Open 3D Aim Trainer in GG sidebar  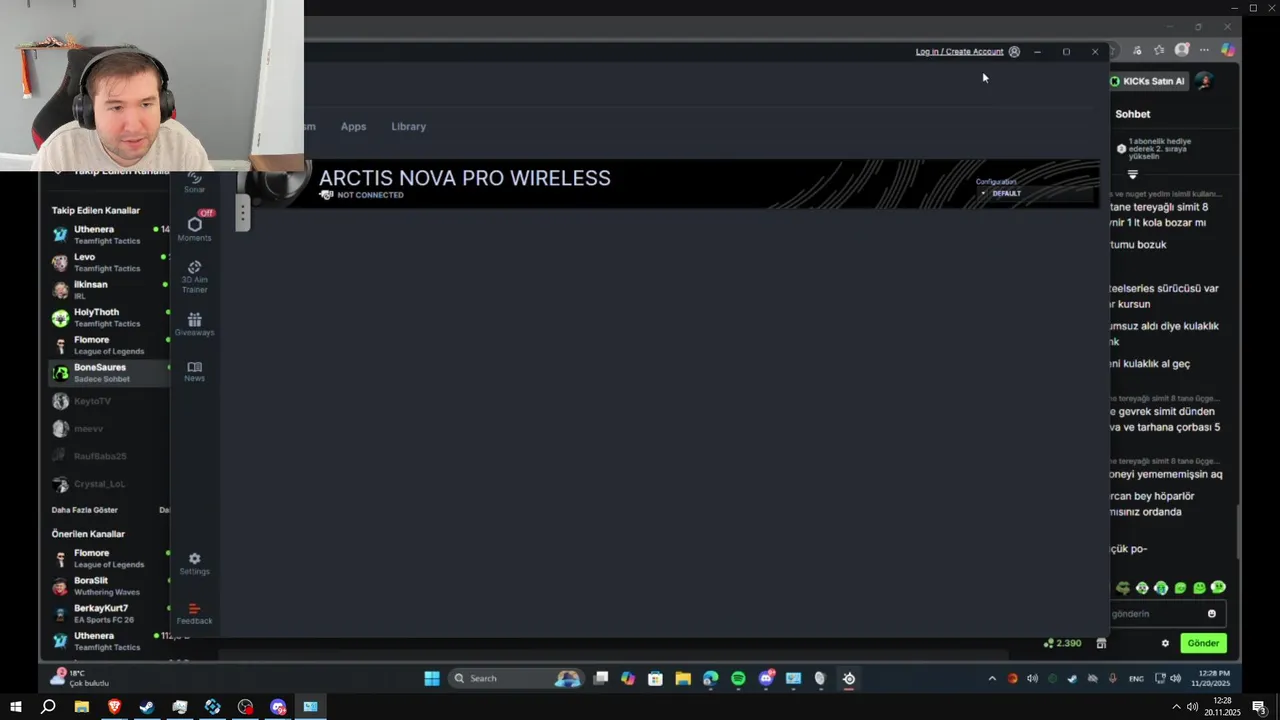194,276
